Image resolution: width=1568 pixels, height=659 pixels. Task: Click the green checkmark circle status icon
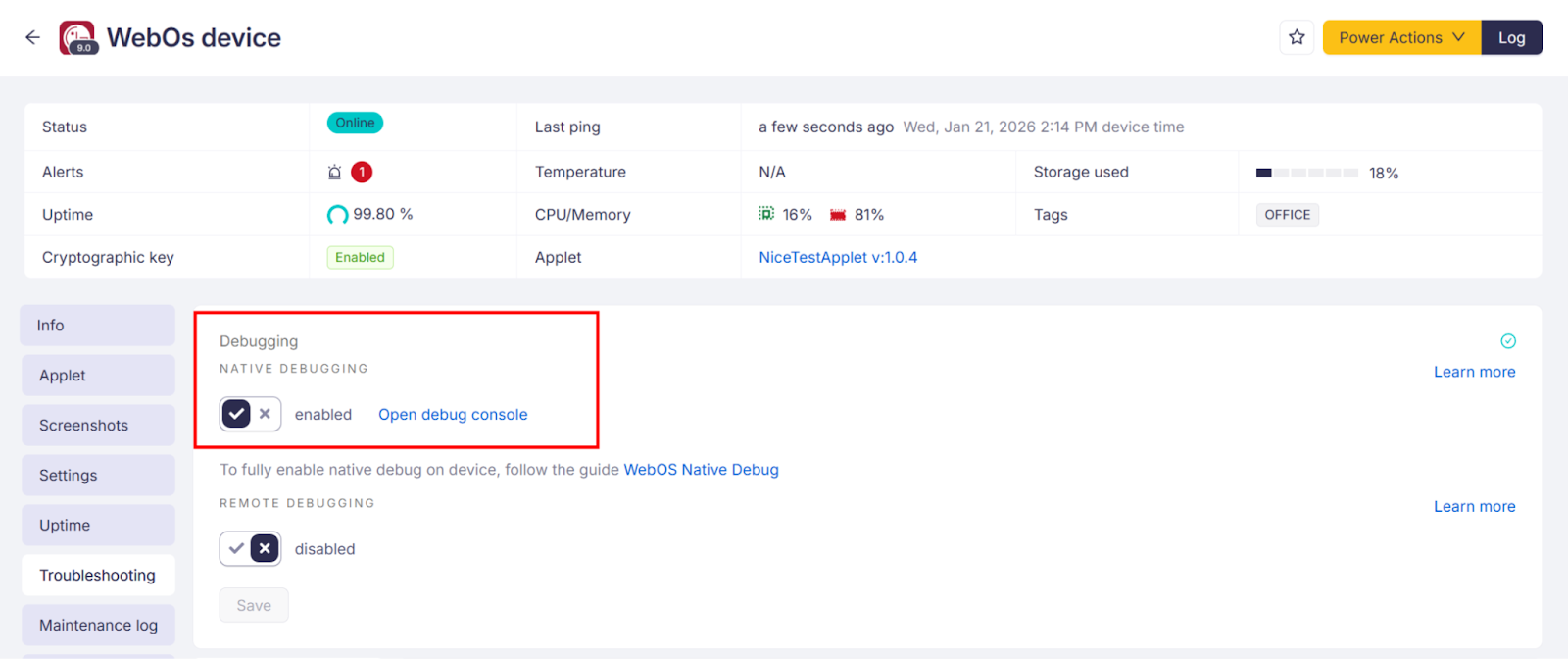[1508, 341]
